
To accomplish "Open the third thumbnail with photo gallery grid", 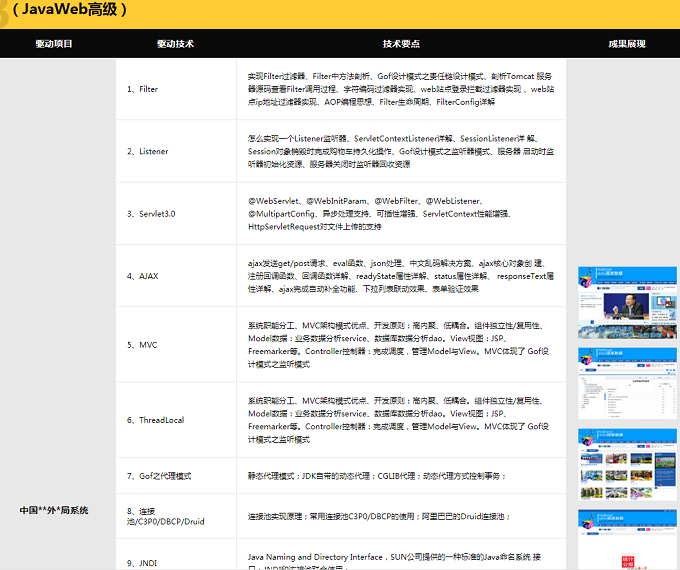I will tap(627, 464).
